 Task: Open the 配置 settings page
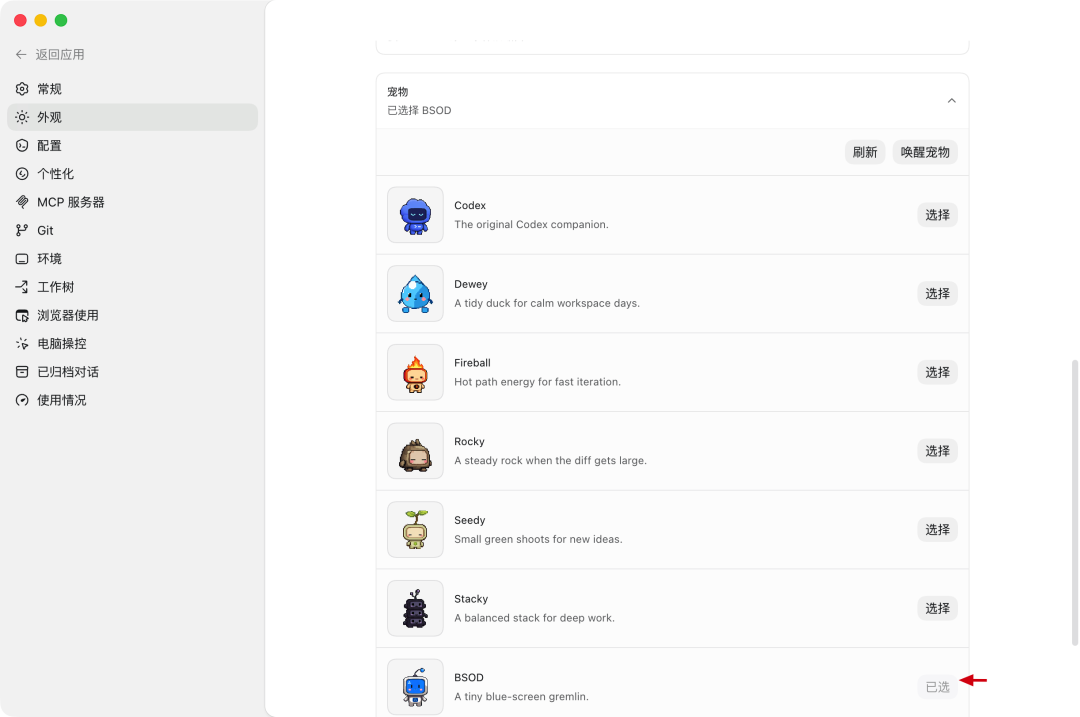132,145
